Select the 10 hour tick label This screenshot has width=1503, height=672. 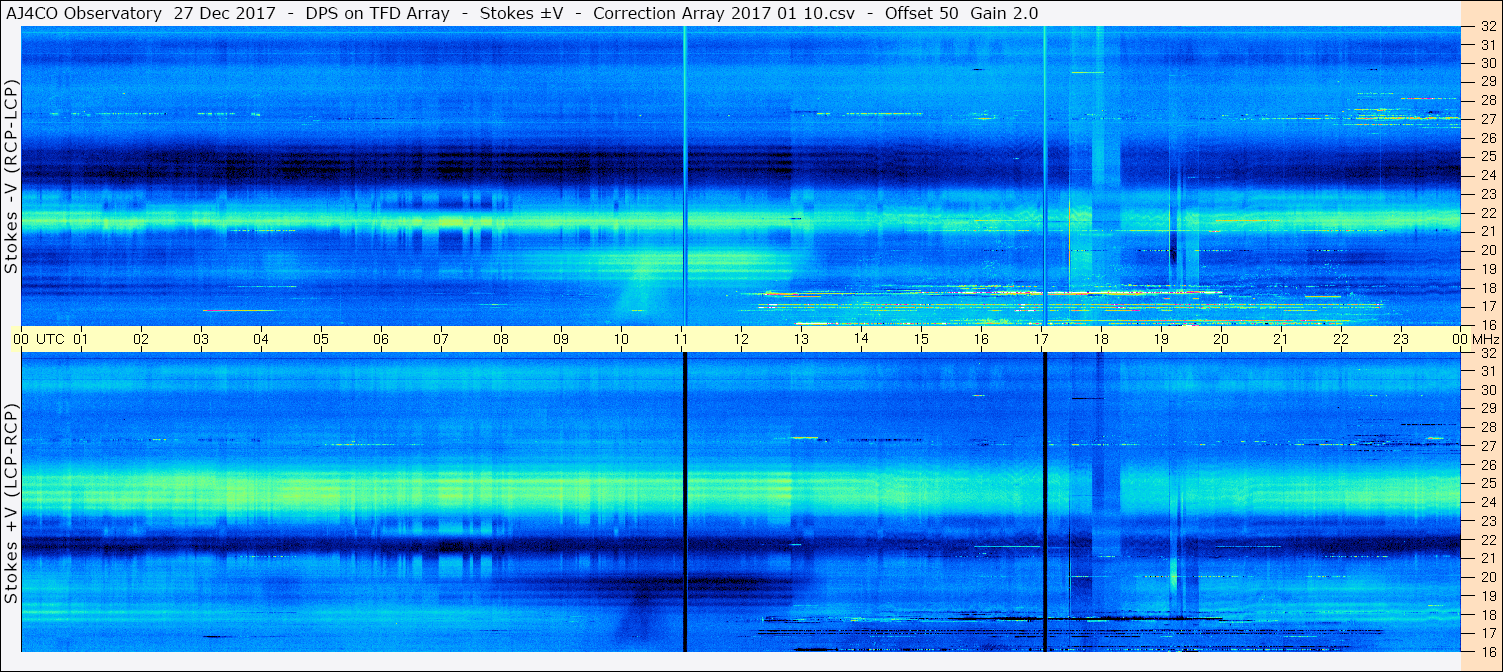point(621,339)
